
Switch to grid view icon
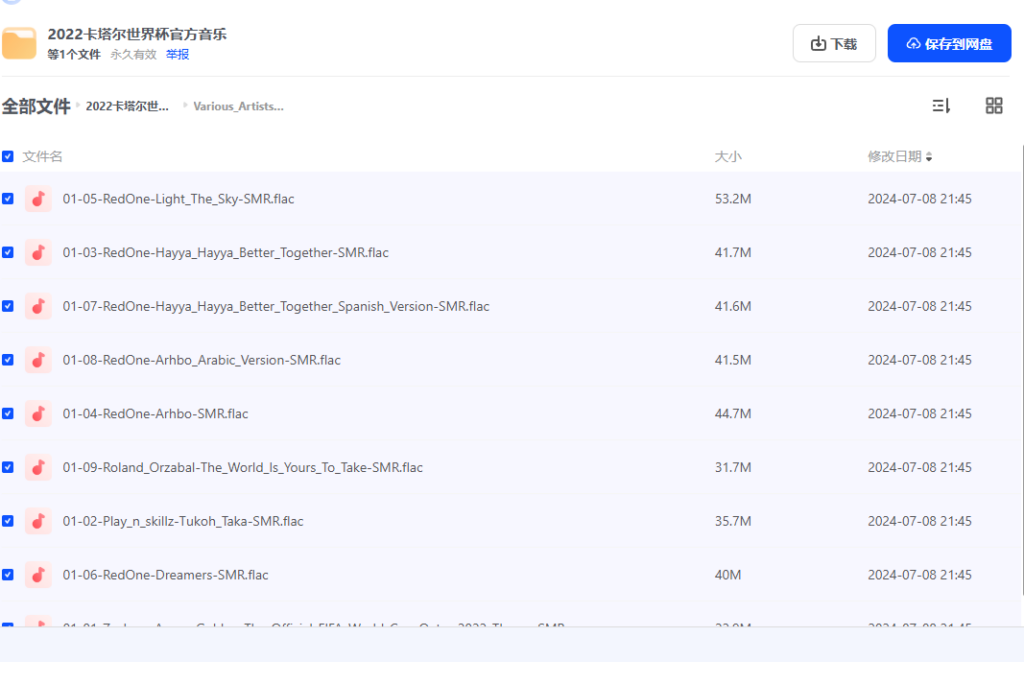[994, 105]
